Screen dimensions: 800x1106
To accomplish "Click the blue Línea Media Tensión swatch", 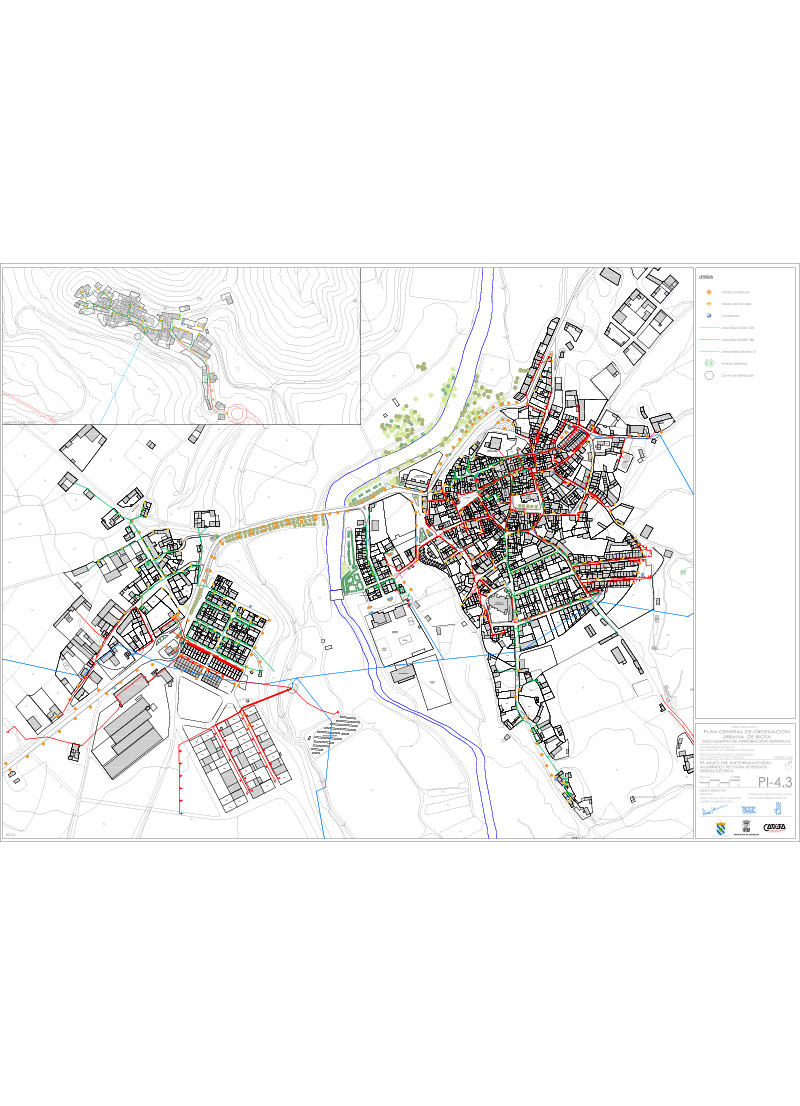I will click(707, 351).
